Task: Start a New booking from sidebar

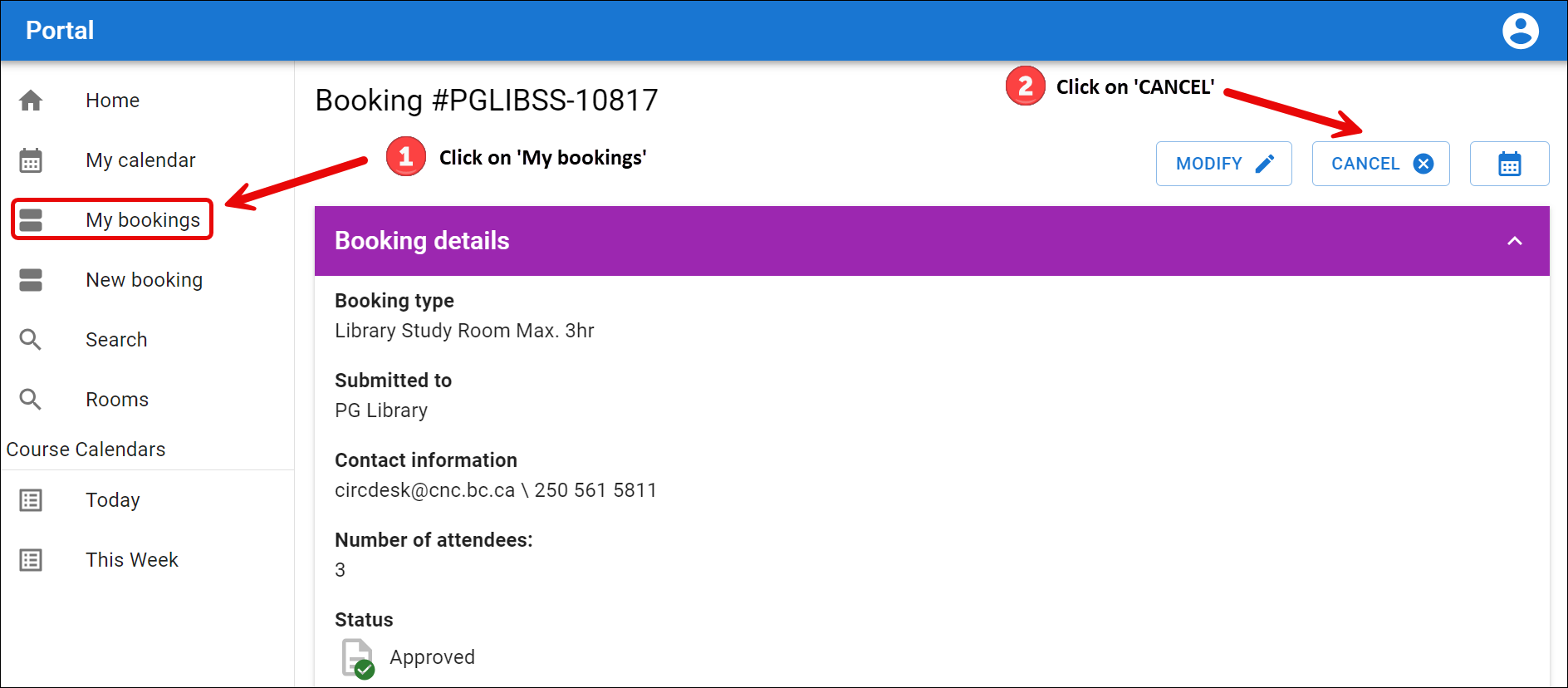Action: [144, 280]
